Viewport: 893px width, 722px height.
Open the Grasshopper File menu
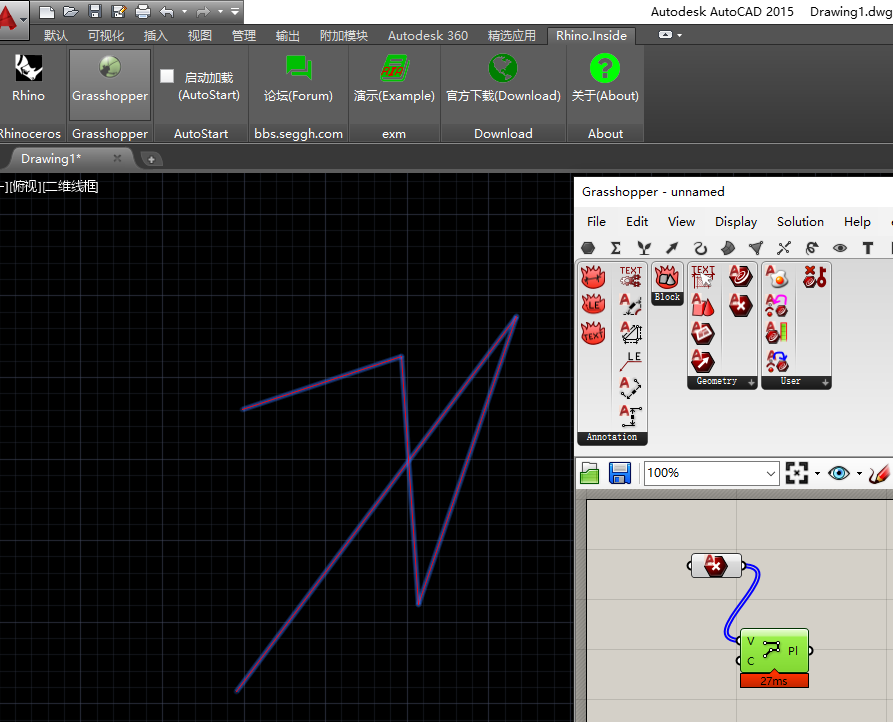(596, 221)
